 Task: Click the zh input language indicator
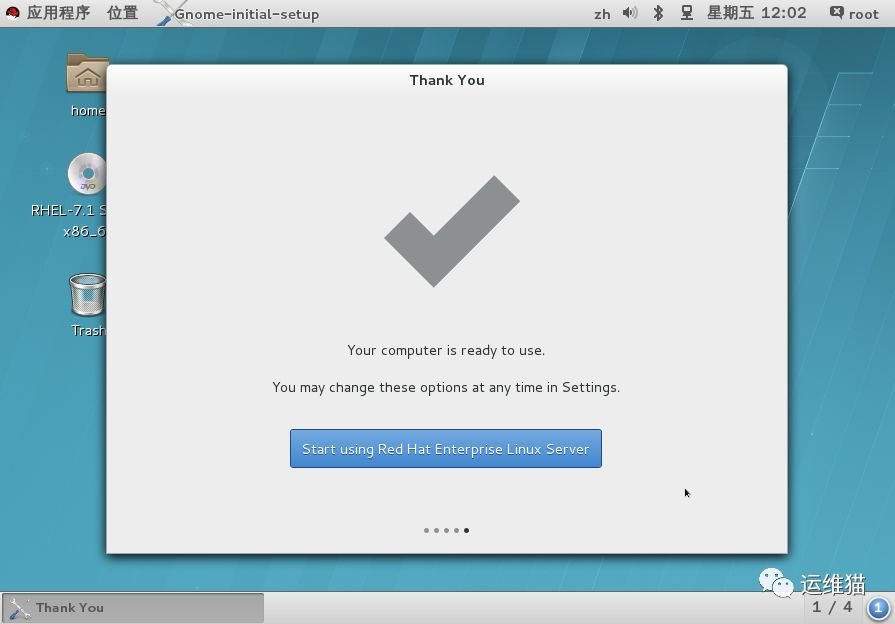602,14
